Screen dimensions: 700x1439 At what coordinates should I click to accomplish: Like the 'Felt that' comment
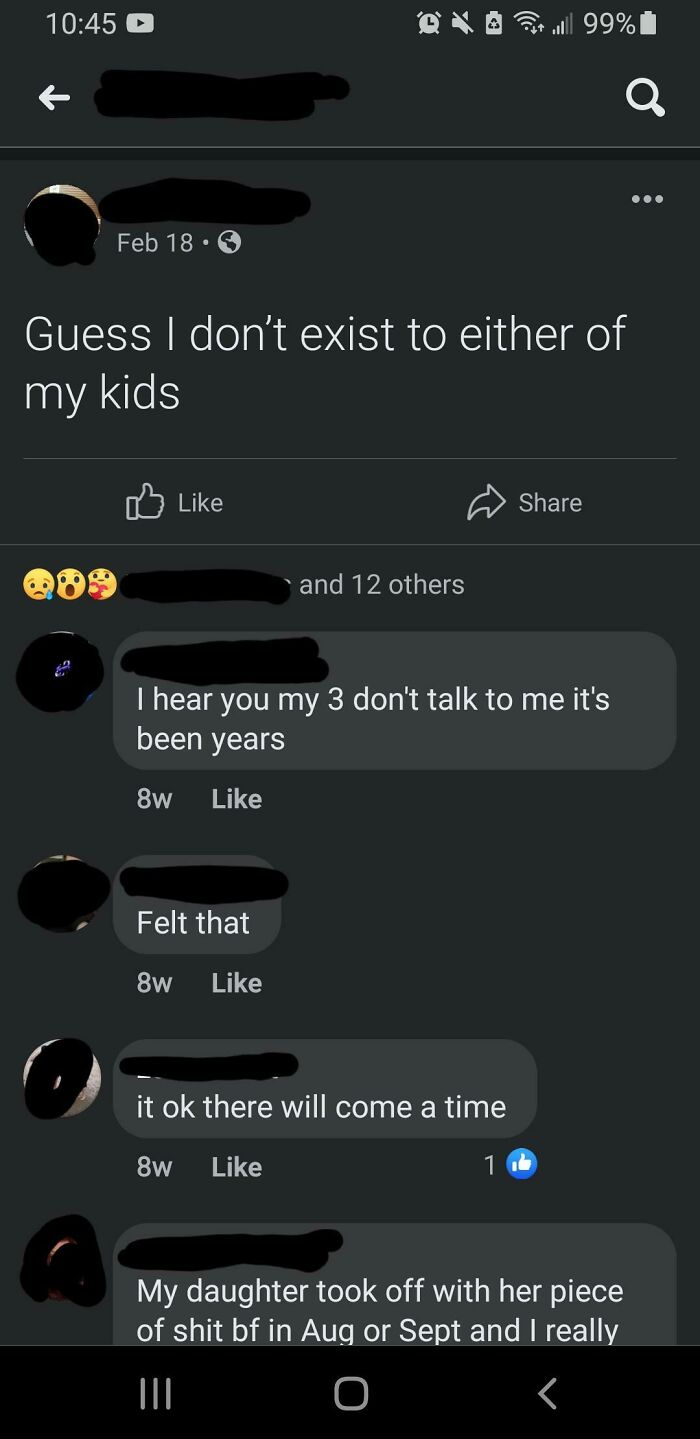(237, 983)
